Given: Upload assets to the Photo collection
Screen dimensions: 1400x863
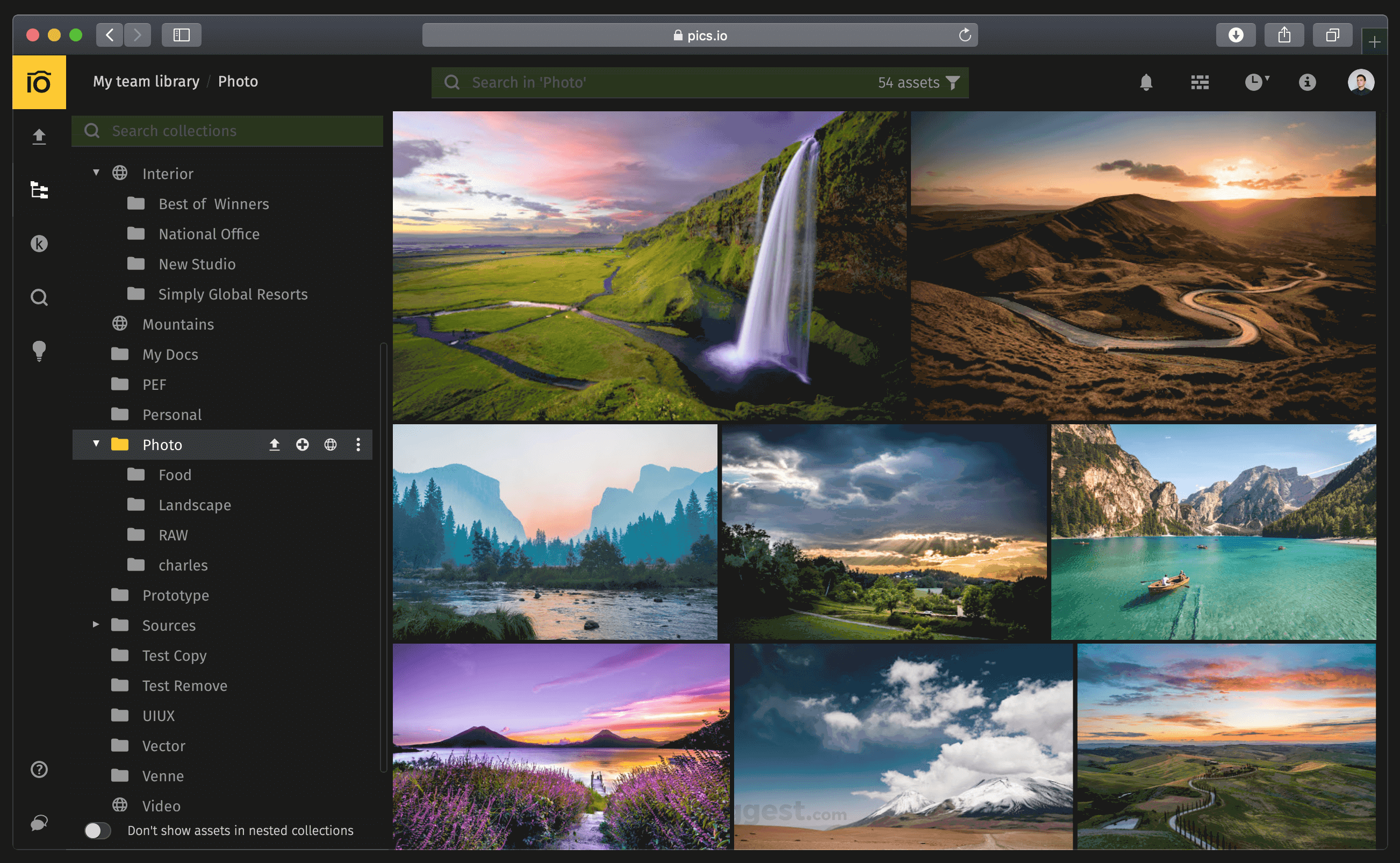Looking at the screenshot, I should point(275,444).
